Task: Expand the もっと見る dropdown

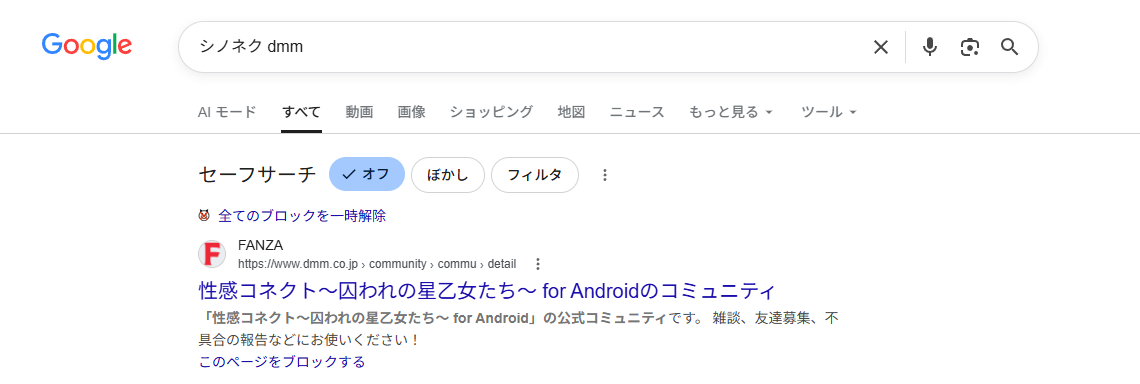Action: (731, 112)
